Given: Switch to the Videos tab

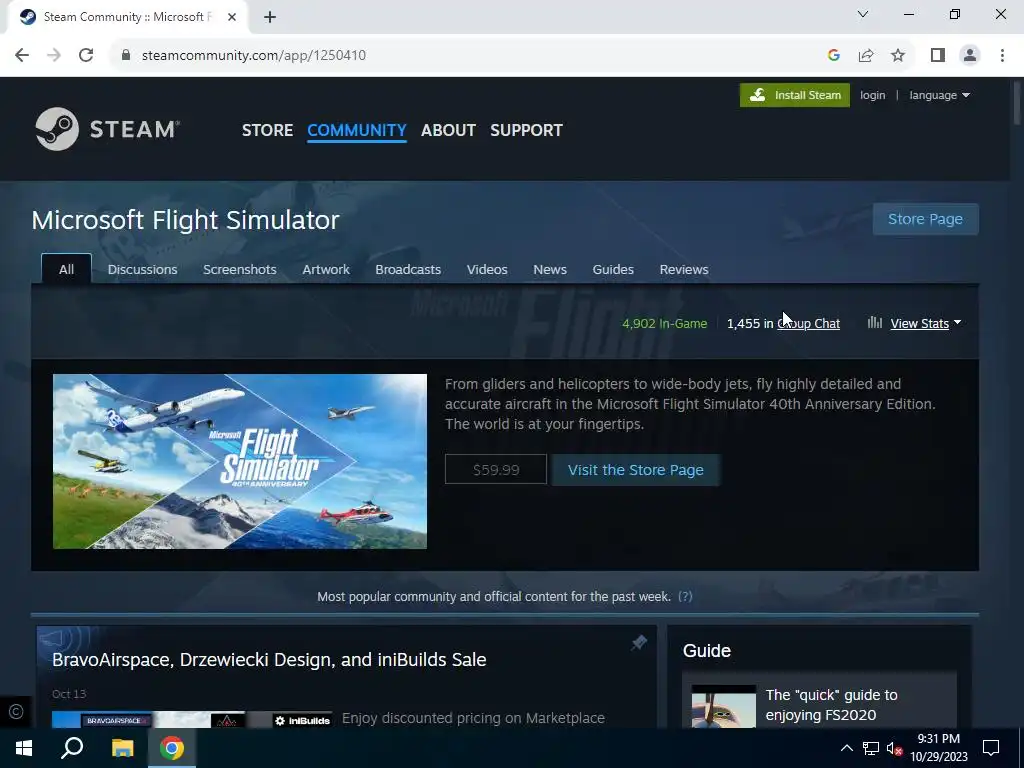Looking at the screenshot, I should (x=487, y=269).
